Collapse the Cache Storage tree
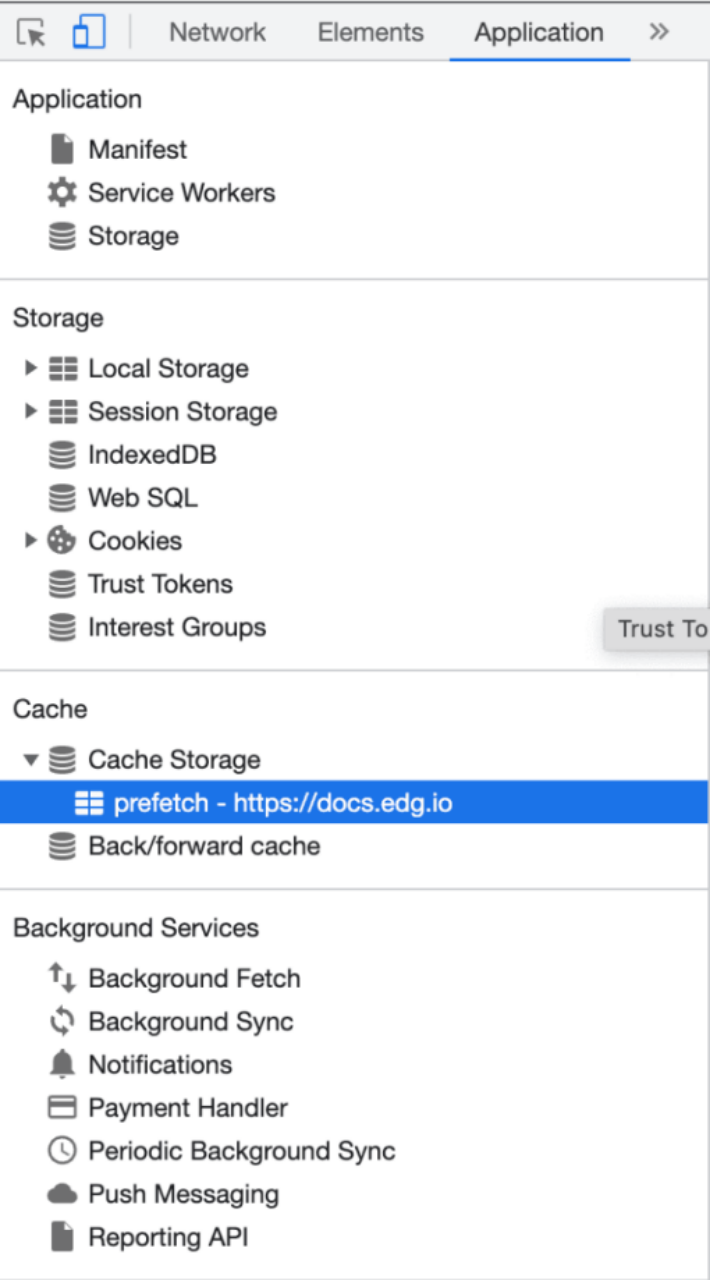Image resolution: width=710 pixels, height=1280 pixels. (31, 760)
